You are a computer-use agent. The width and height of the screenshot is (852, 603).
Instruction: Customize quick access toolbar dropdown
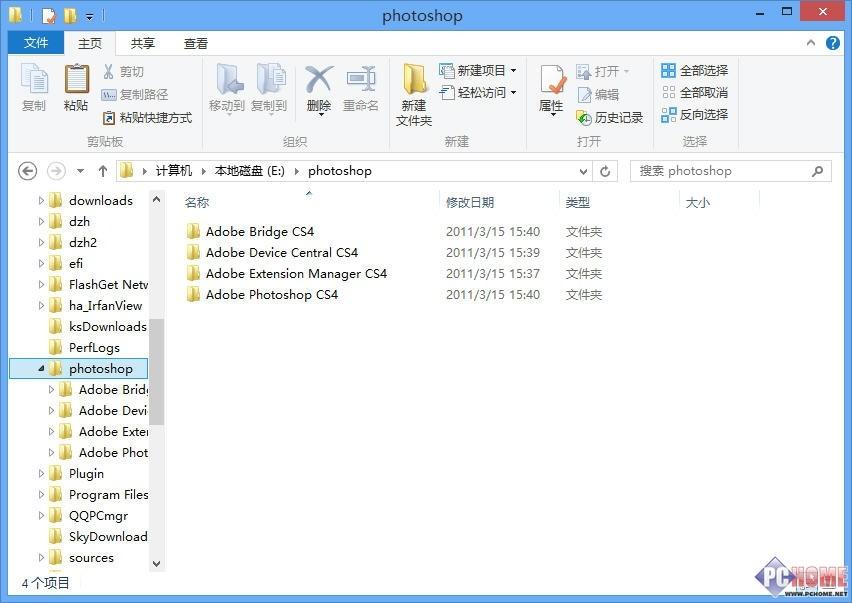90,17
